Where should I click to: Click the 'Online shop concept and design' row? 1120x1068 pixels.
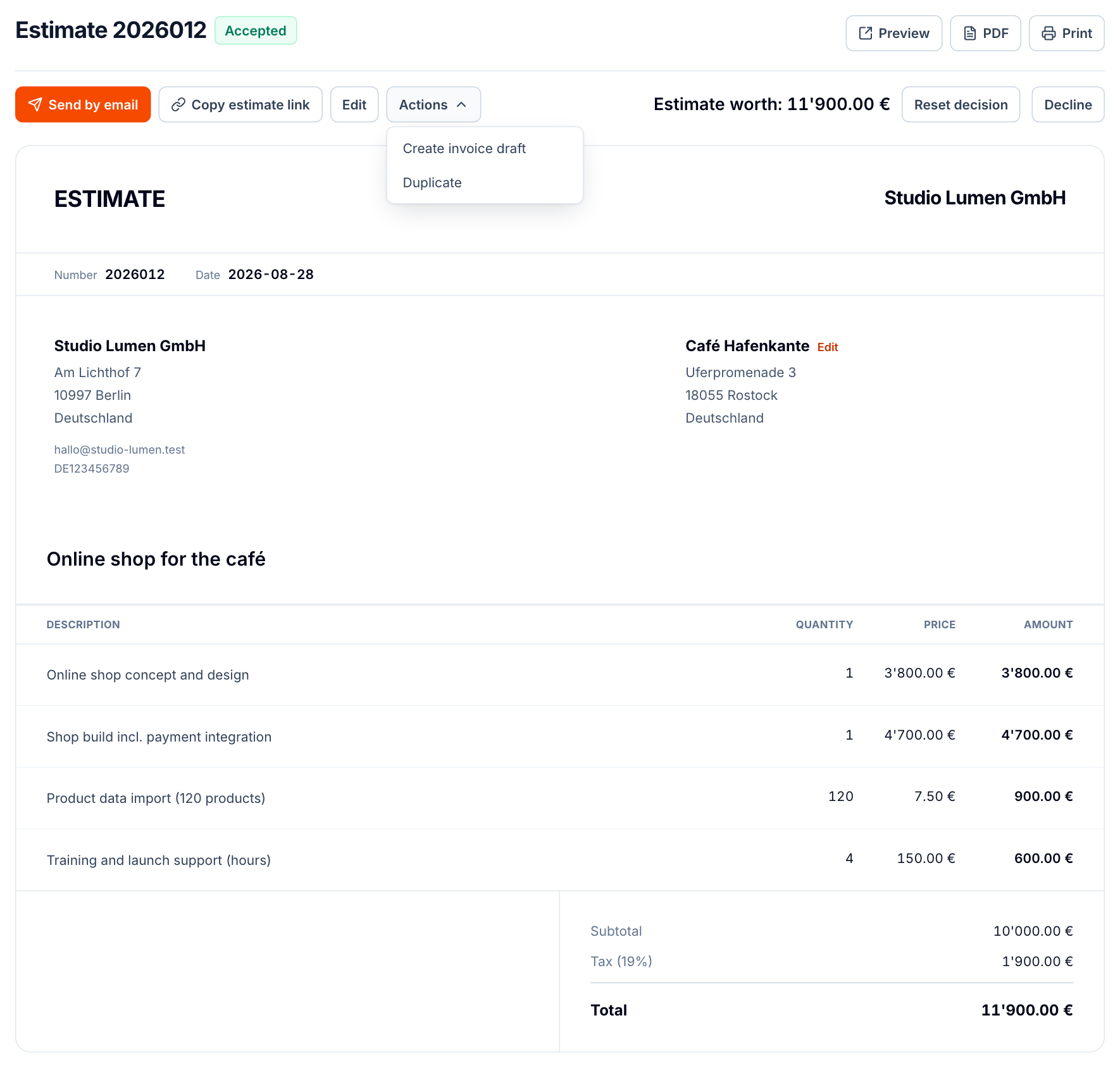[x=560, y=674]
